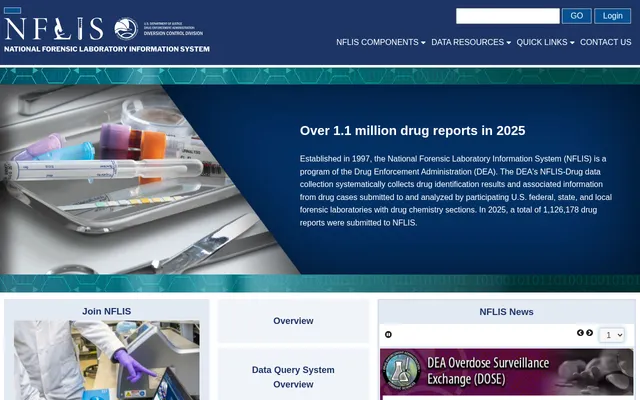The width and height of the screenshot is (640, 400).
Task: Expand the NFLIS COMPONENTS menu
Action: click(380, 42)
